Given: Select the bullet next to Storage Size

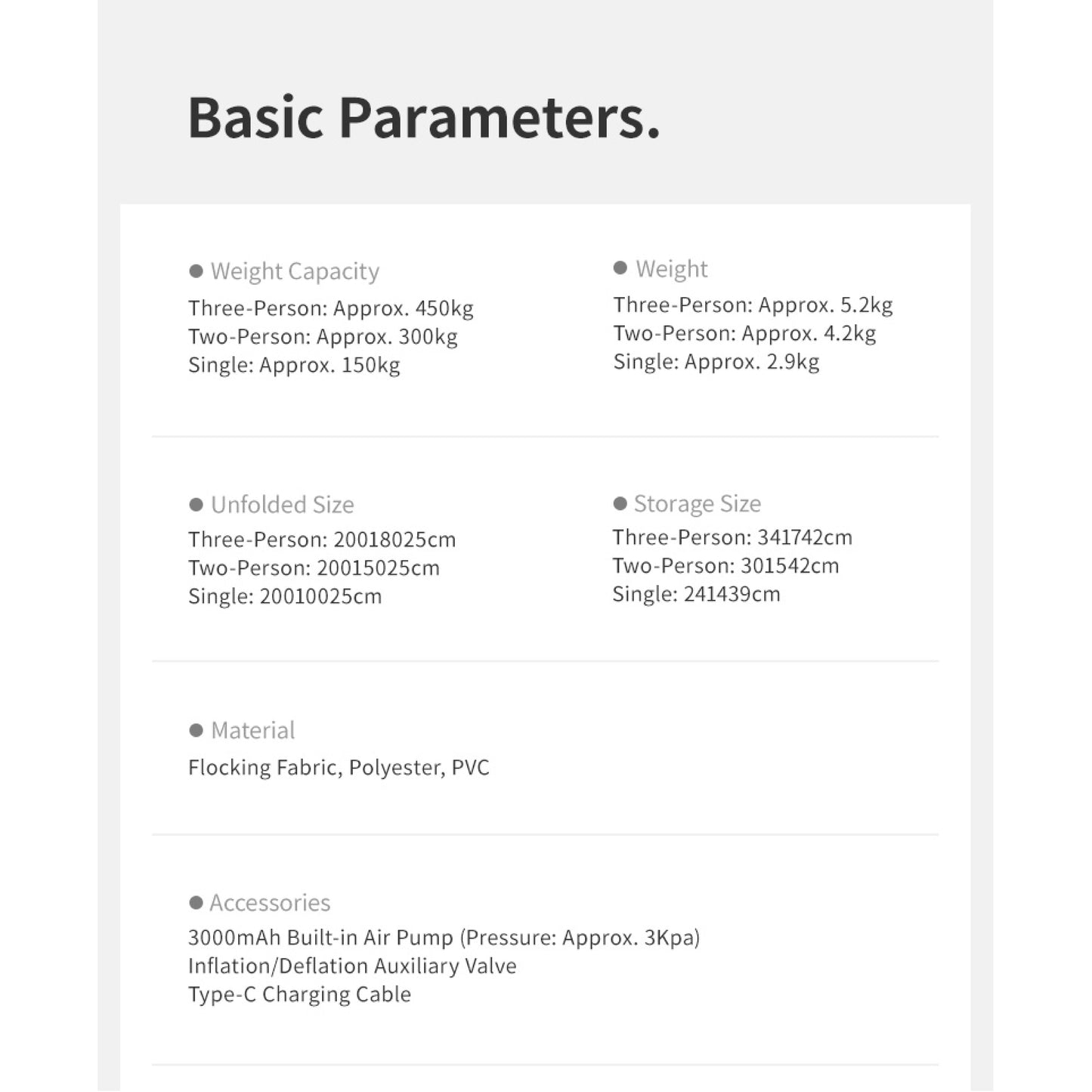Looking at the screenshot, I should coord(620,503).
